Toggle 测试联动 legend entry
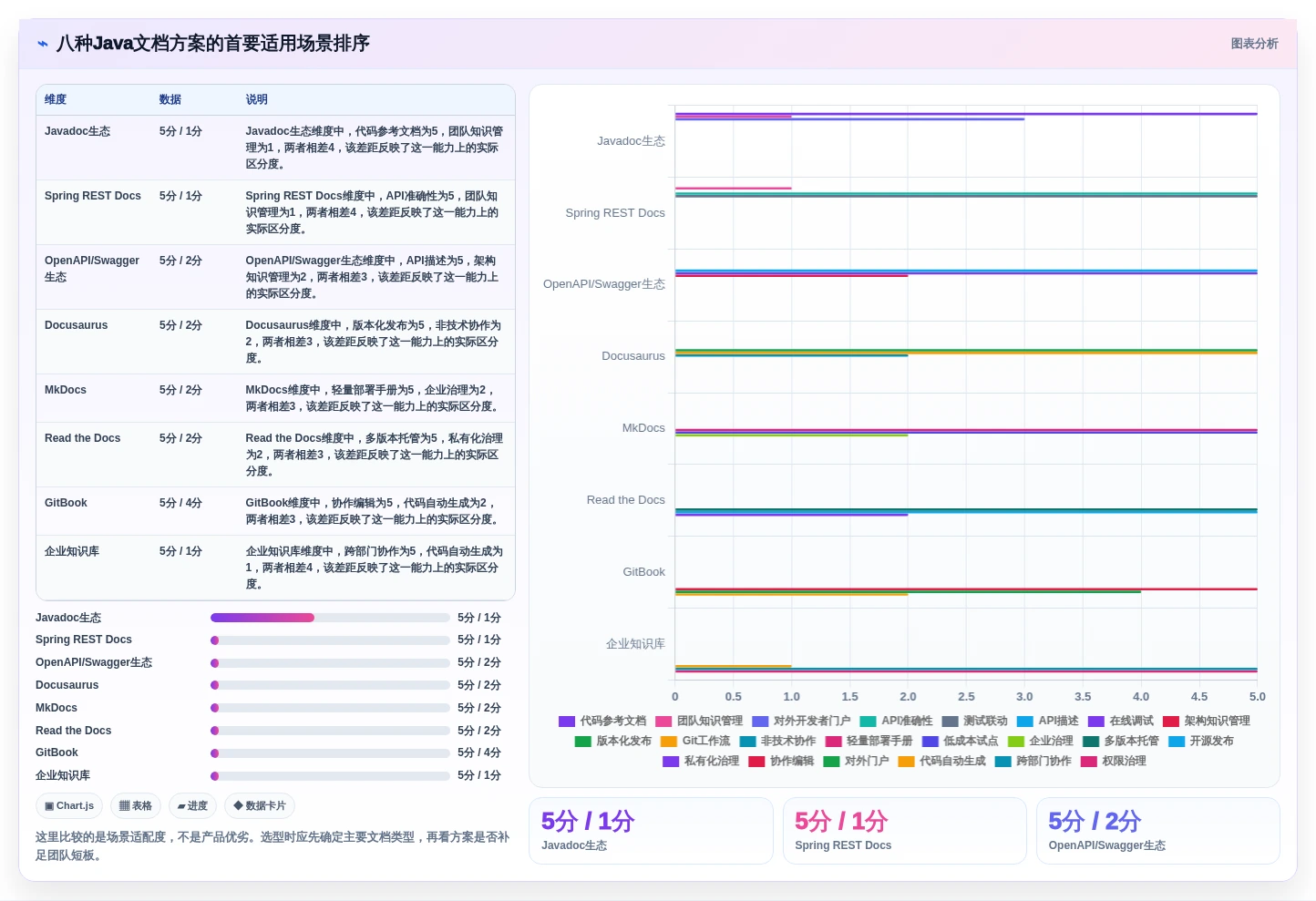 [974, 721]
